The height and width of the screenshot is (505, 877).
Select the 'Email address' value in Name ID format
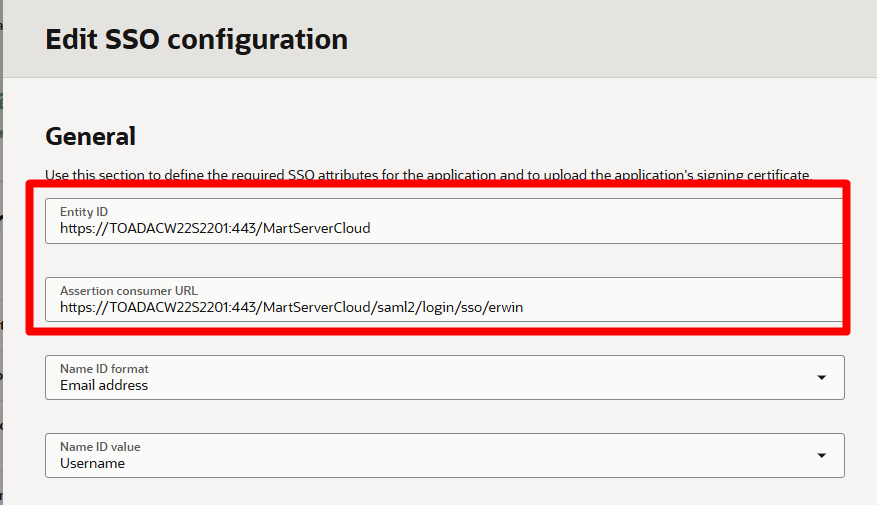(x=104, y=385)
